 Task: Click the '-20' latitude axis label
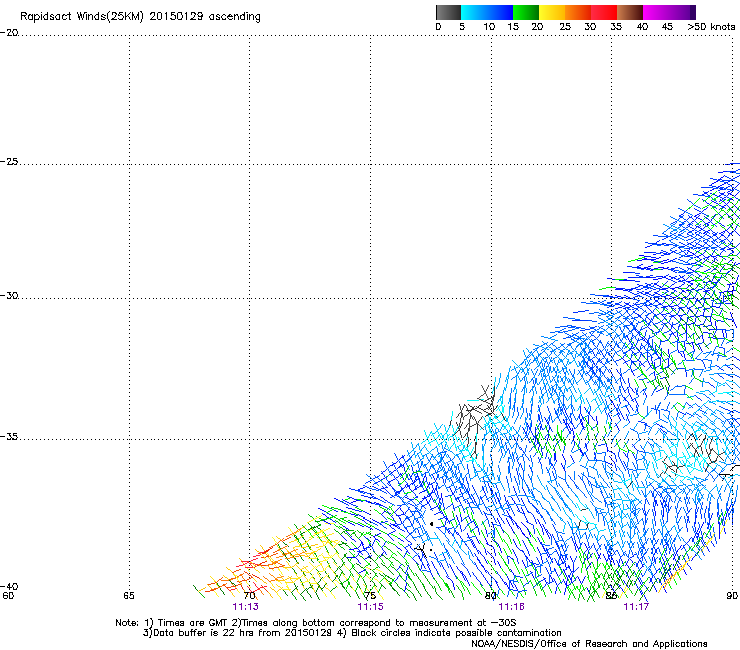tap(9, 33)
